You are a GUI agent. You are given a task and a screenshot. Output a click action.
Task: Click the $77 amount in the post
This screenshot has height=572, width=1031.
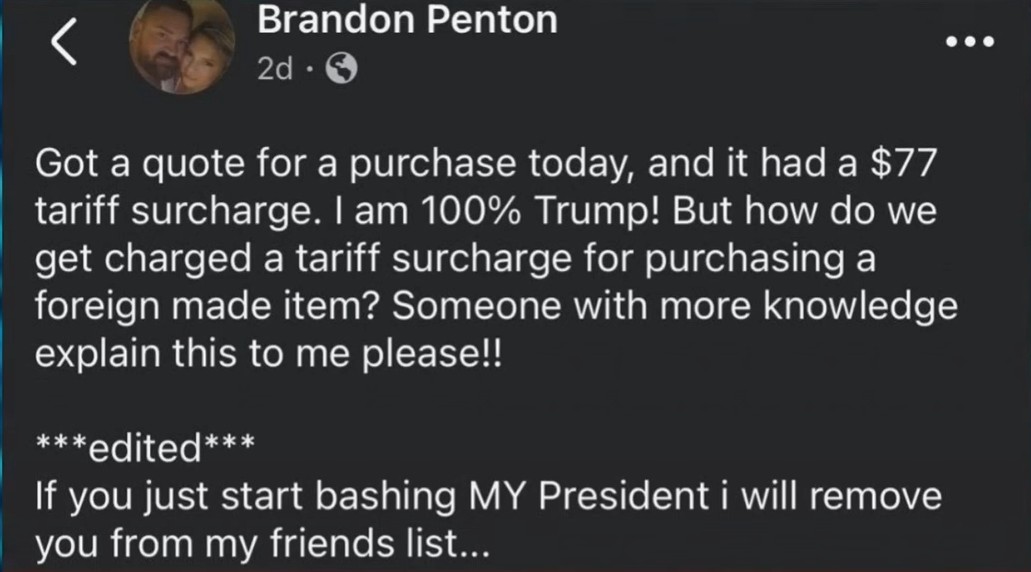tap(902, 163)
